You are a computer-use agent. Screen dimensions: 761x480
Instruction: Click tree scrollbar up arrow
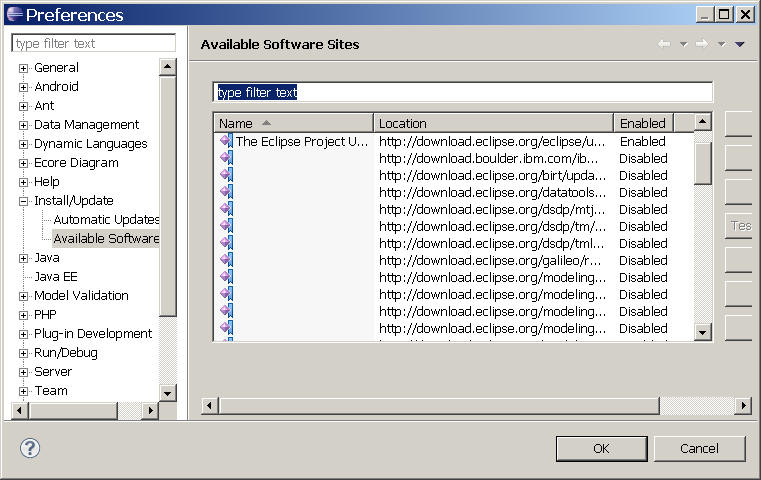[167, 67]
